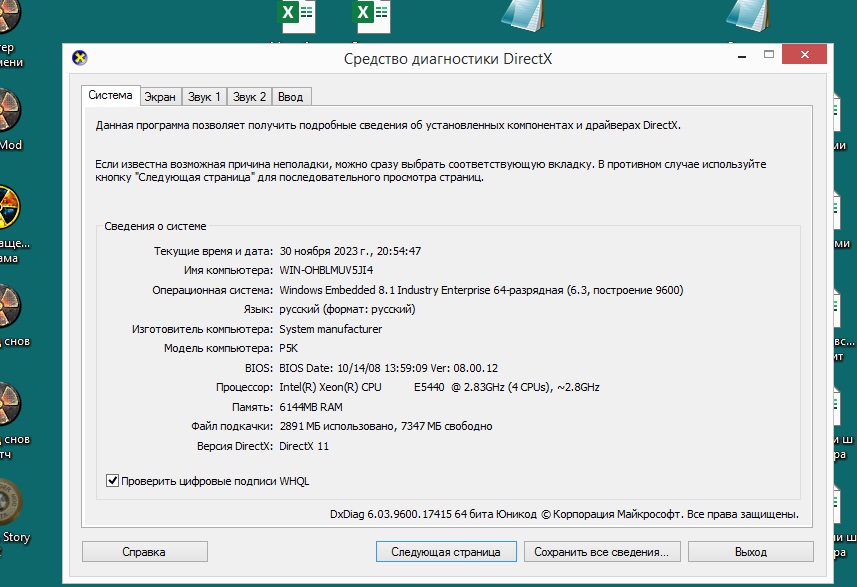Click the Процессор: label
The image size is (857, 587).
pyautogui.click(x=244, y=387)
